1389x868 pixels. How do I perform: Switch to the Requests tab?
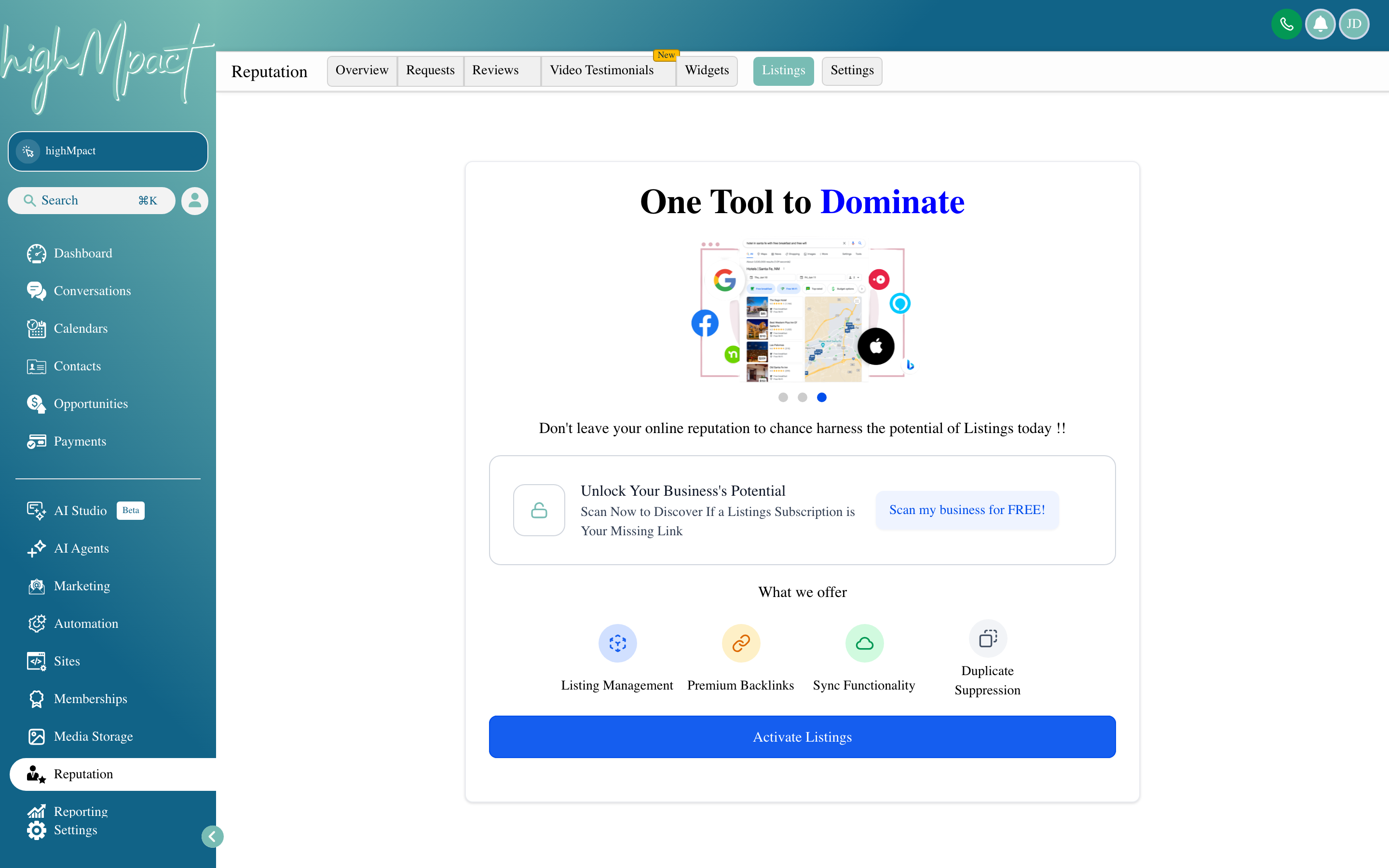pyautogui.click(x=431, y=70)
